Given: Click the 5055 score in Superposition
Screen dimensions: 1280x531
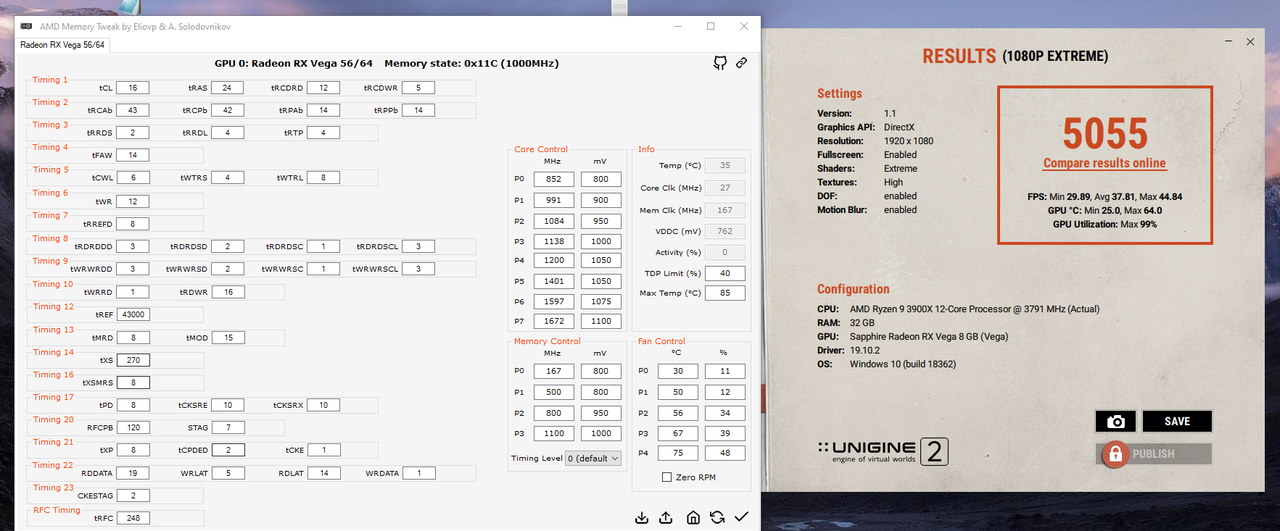Looking at the screenshot, I should 1104,134.
